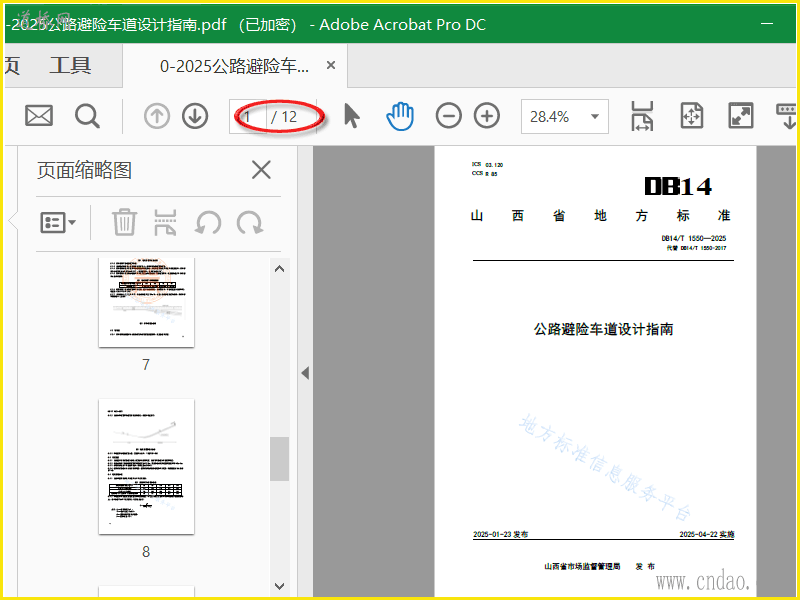
Task: Zoom out with the minus button
Action: click(448, 116)
